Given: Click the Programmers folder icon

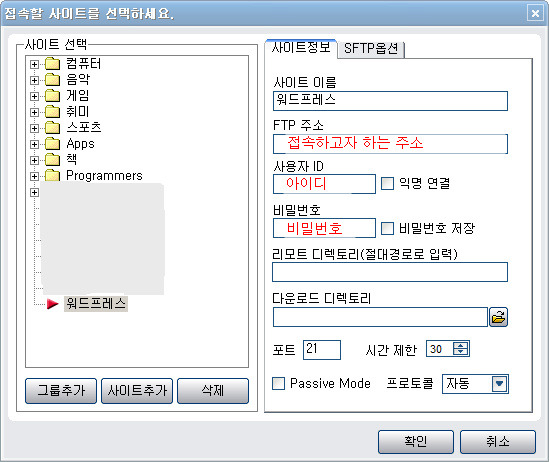Looking at the screenshot, I should coord(53,175).
